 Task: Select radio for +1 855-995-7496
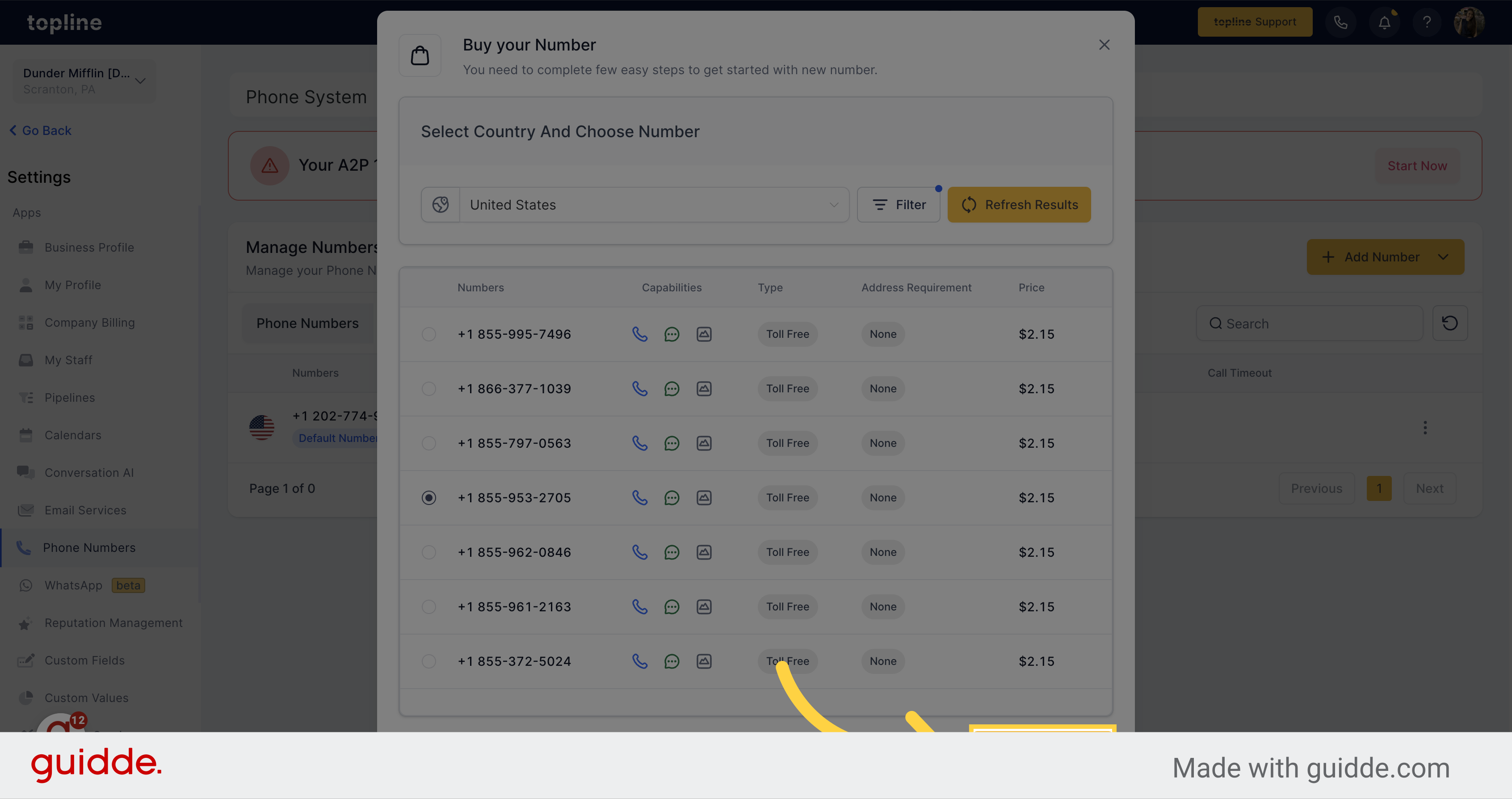point(429,334)
